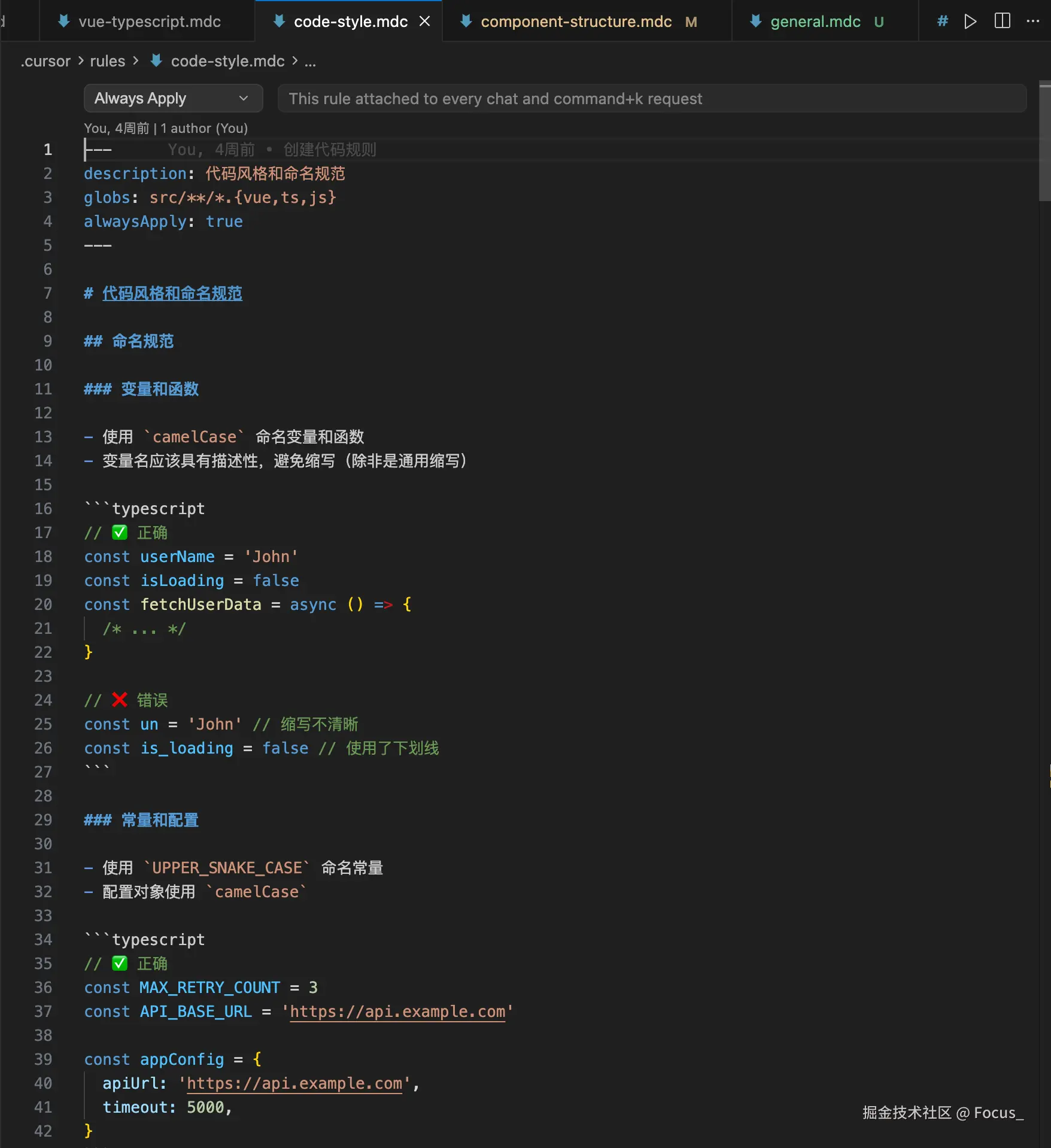Click the green checkmark emoji on line 35
The height and width of the screenshot is (1148, 1051).
(x=120, y=963)
